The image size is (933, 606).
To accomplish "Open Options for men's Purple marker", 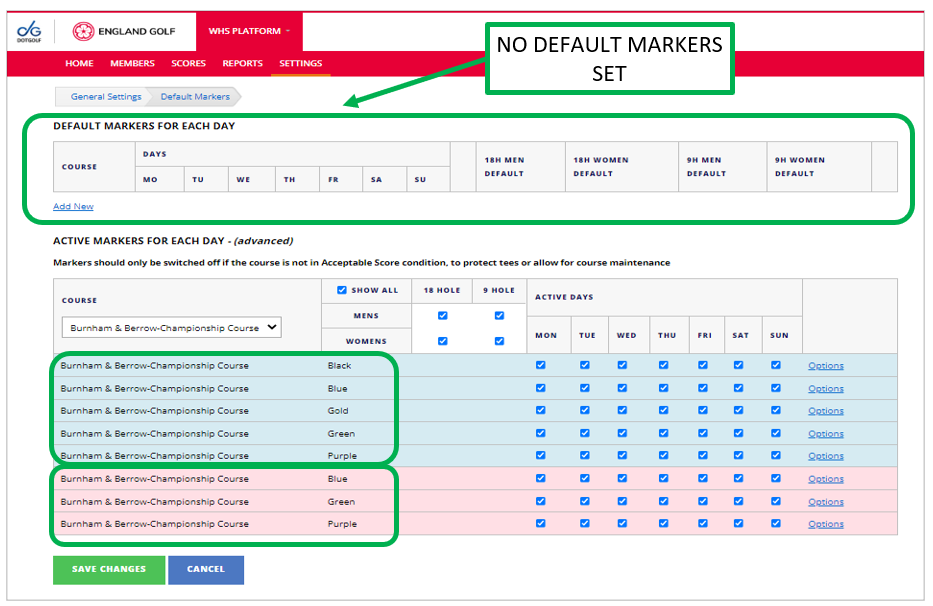I will pyautogui.click(x=826, y=455).
